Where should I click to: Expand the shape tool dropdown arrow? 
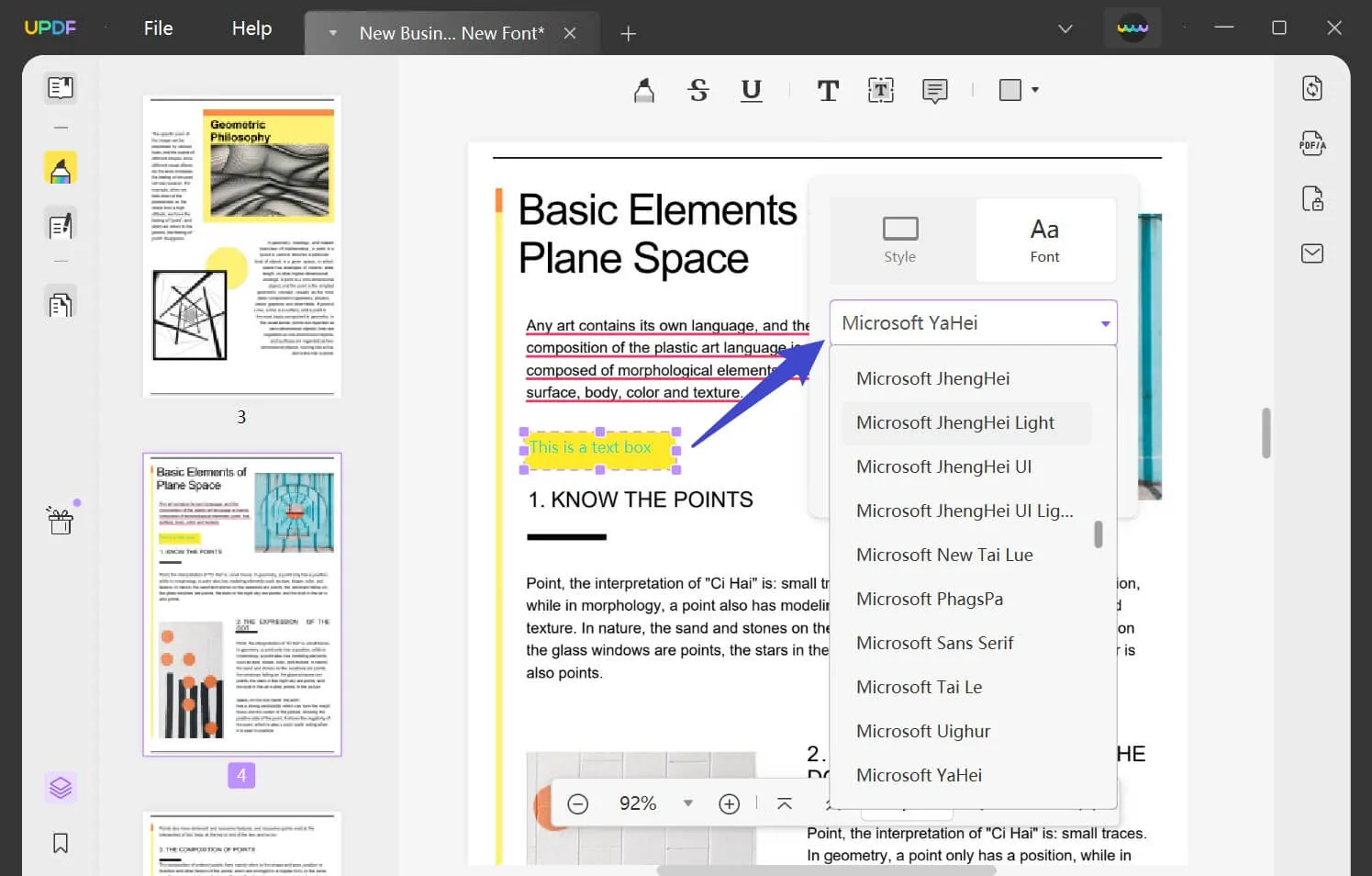click(x=1035, y=90)
